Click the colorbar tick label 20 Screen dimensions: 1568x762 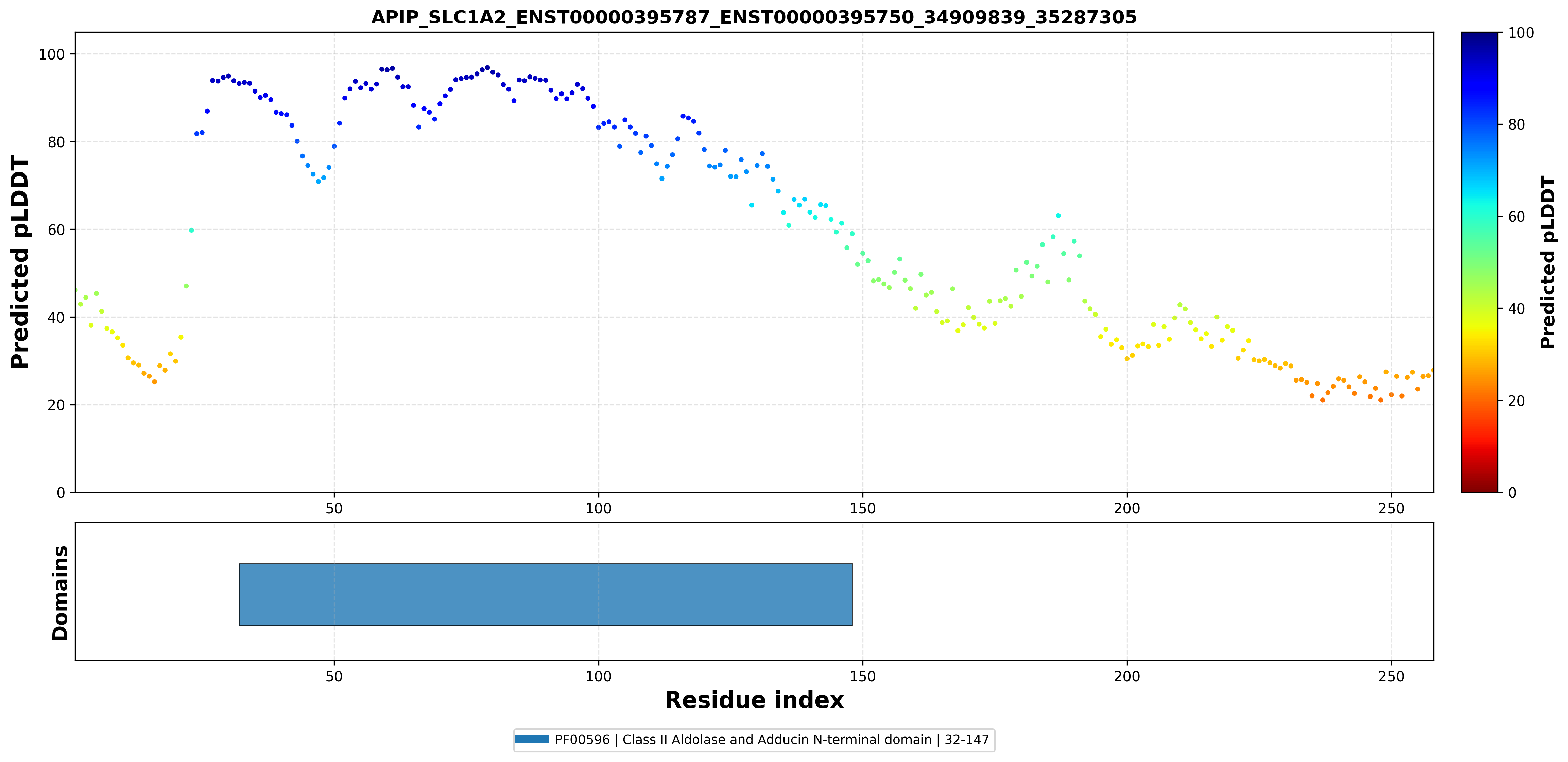1516,401
